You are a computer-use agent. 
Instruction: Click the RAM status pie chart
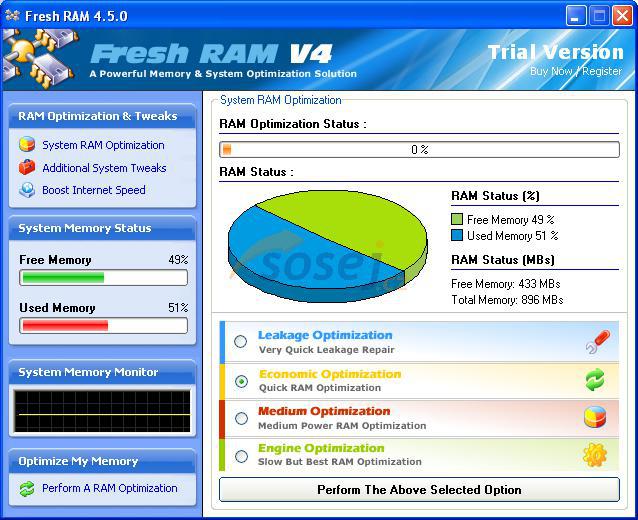click(328, 246)
